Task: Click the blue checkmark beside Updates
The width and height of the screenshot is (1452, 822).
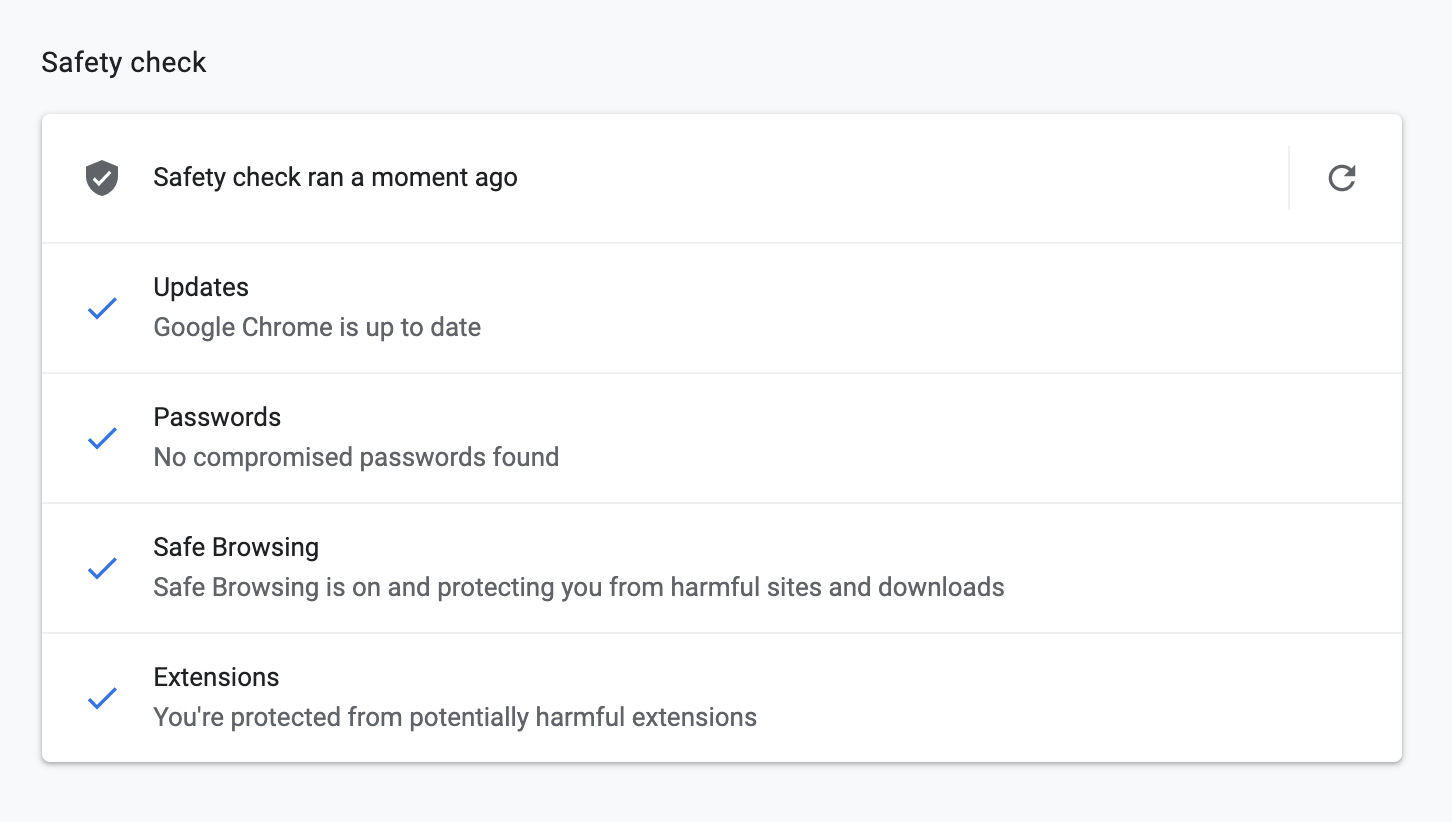Action: pyautogui.click(x=102, y=308)
